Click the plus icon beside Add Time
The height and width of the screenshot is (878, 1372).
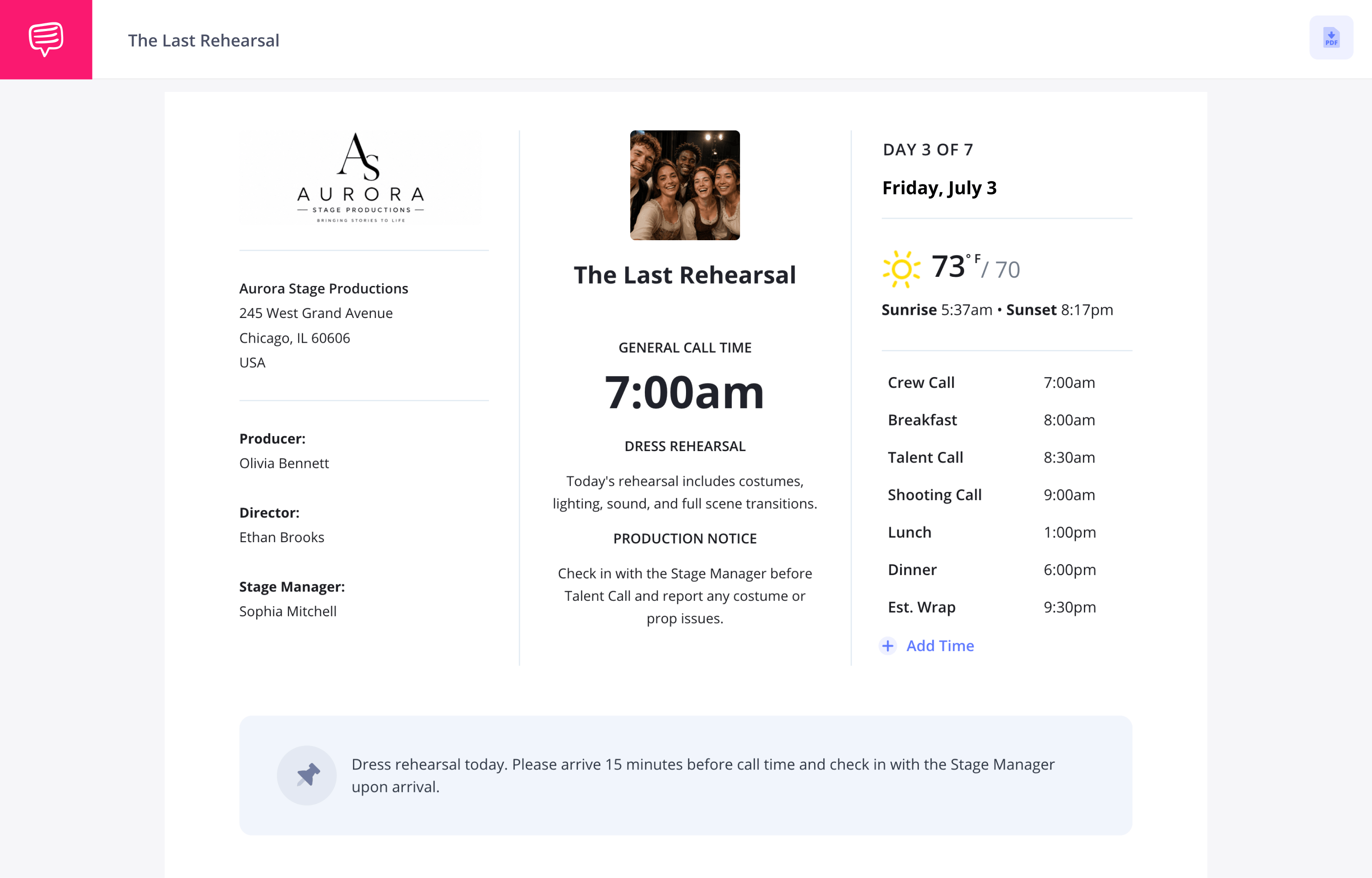(x=888, y=646)
